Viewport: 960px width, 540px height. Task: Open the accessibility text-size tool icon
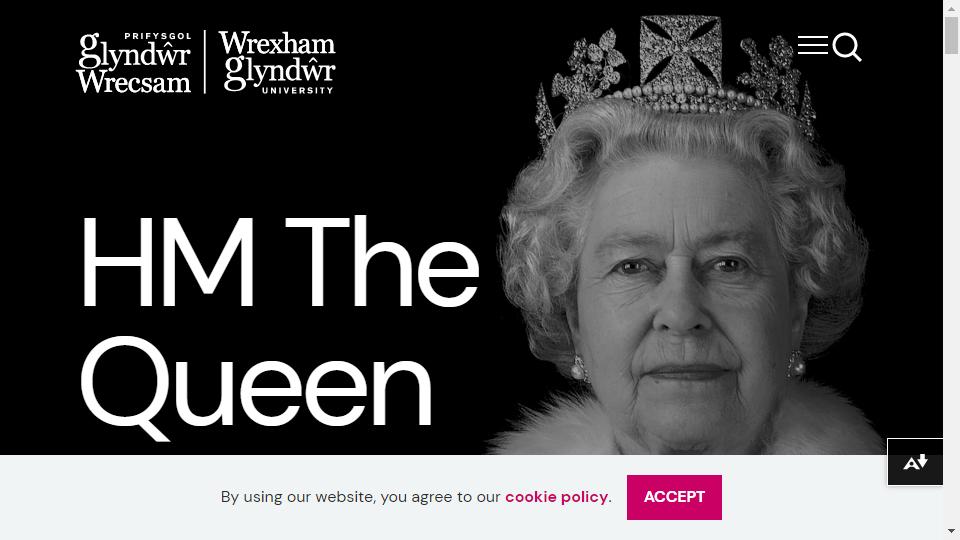coord(915,462)
